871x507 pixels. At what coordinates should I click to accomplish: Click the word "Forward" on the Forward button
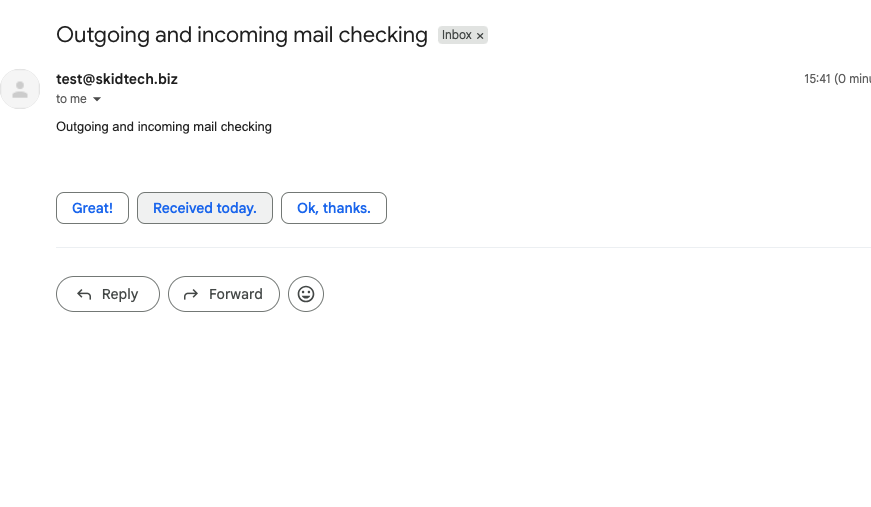point(236,294)
